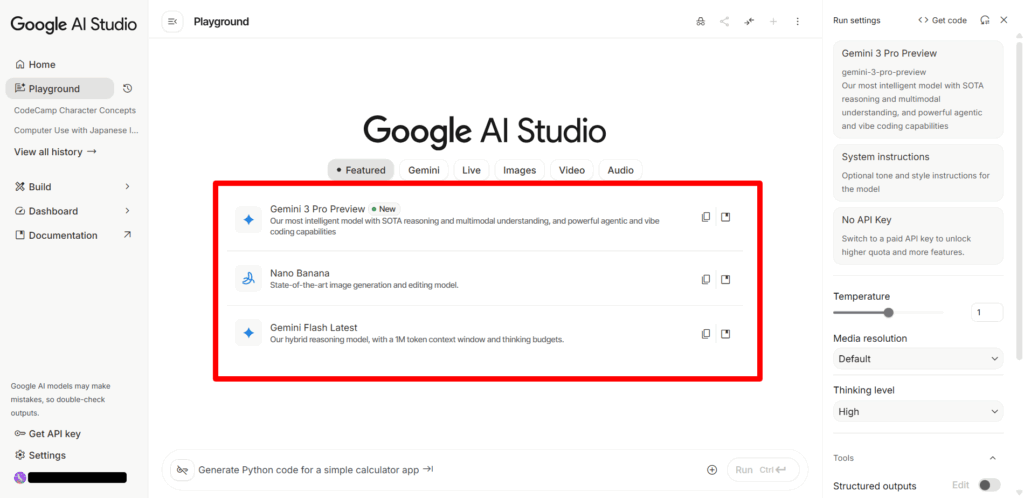Open Nano Banana details in new window icon
This screenshot has width=1024, height=498.
[x=726, y=279]
